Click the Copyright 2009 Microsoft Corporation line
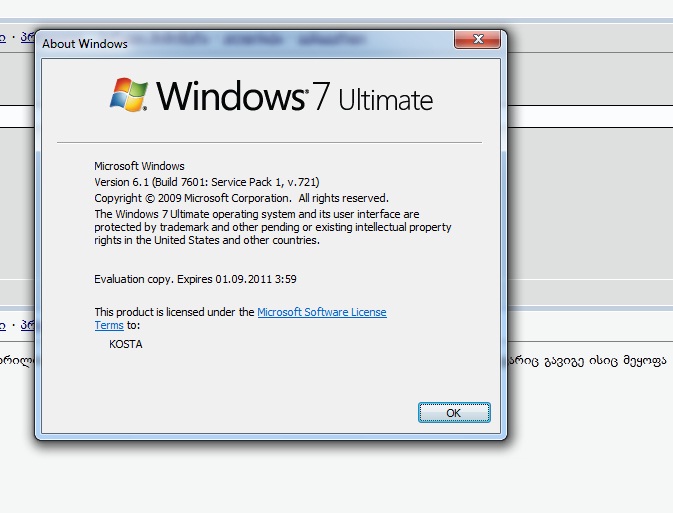The width and height of the screenshot is (673, 513). point(241,198)
